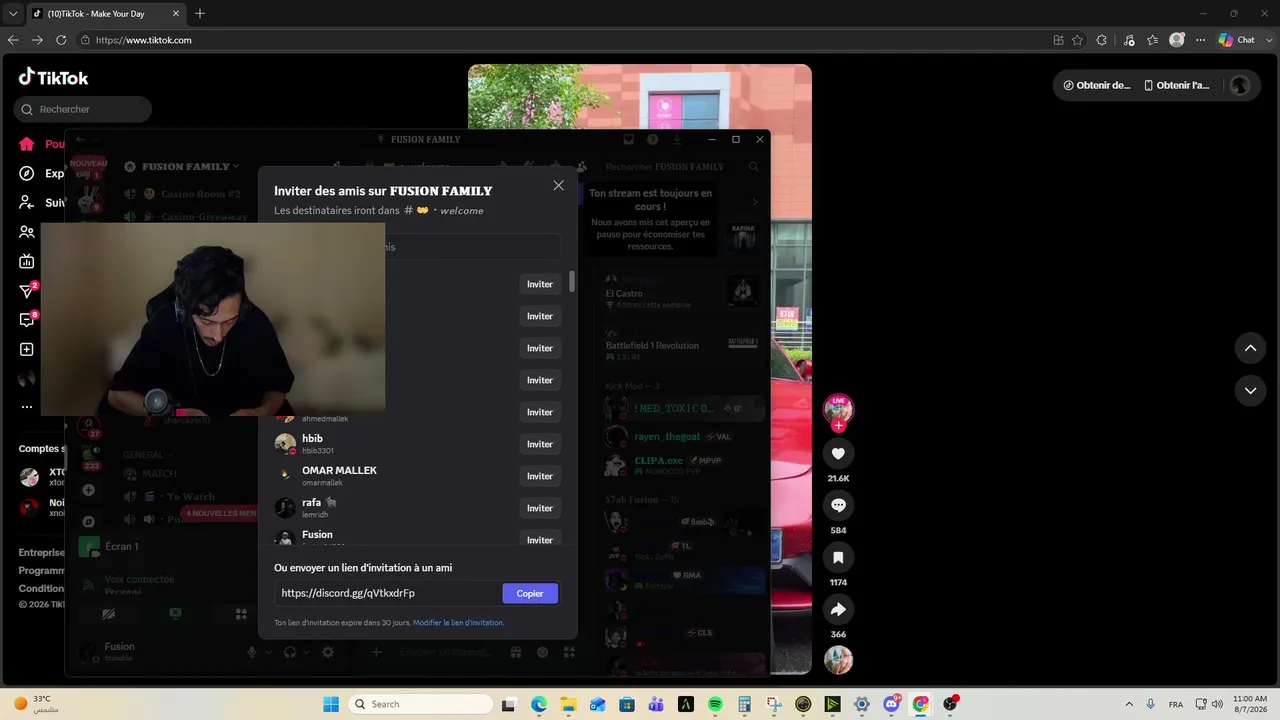
Task: Close the TikTok browser tab
Action: [x=176, y=13]
